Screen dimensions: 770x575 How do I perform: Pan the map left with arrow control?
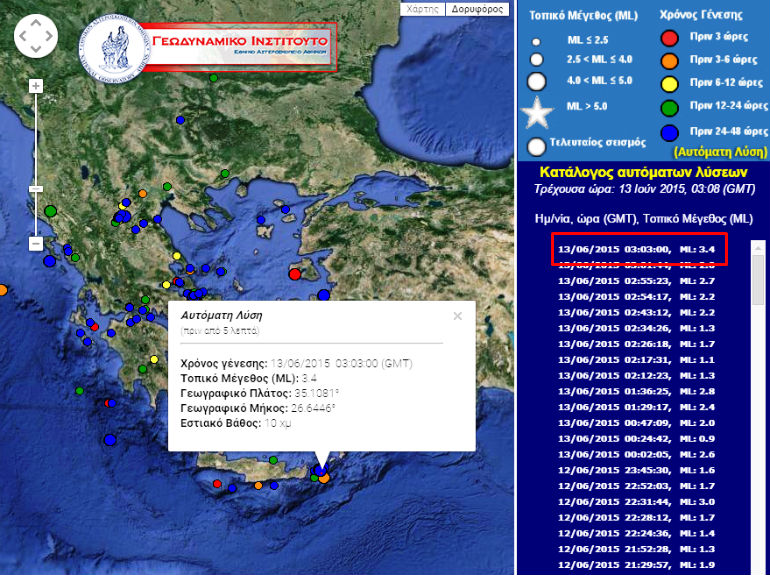tap(23, 38)
